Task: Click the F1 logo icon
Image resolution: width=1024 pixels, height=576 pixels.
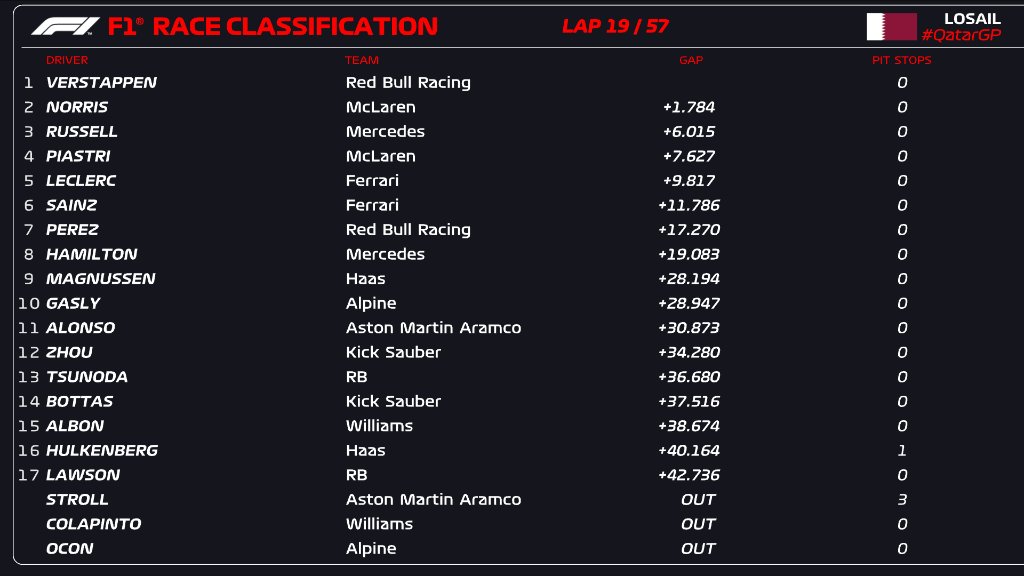Action: click(x=64, y=26)
